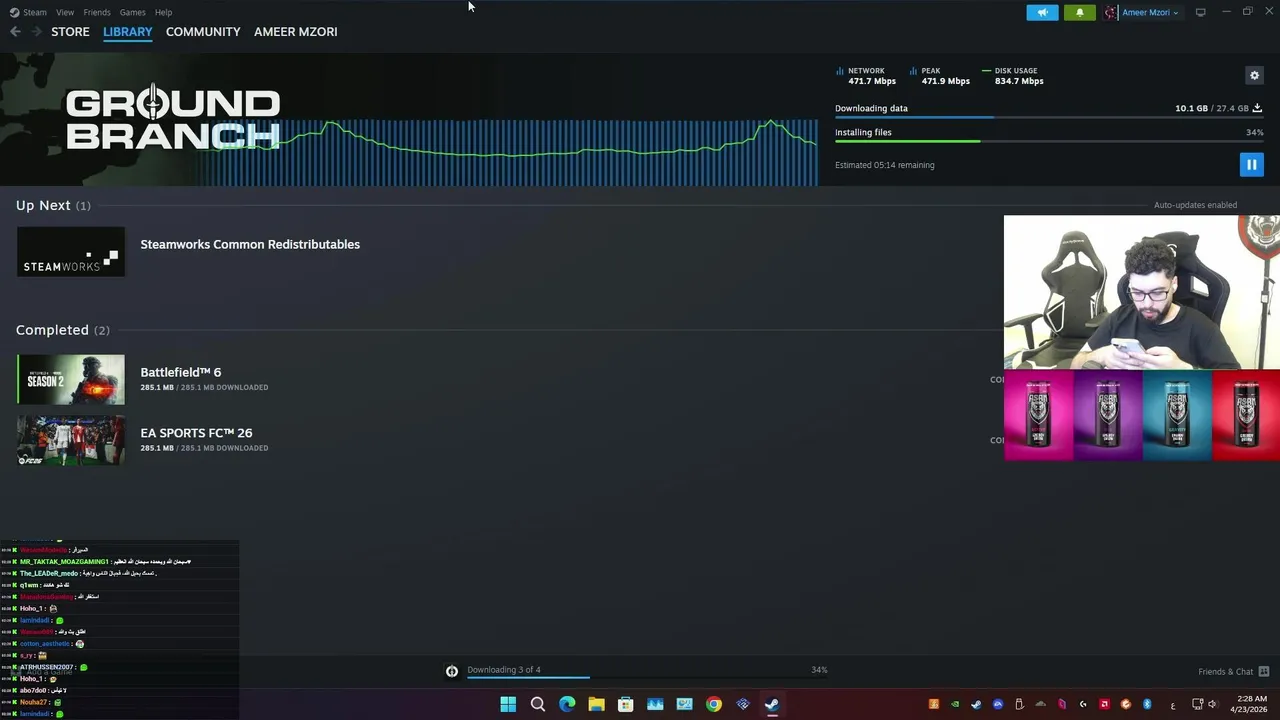
Task: Launch Google Chrome from taskbar
Action: [x=713, y=704]
